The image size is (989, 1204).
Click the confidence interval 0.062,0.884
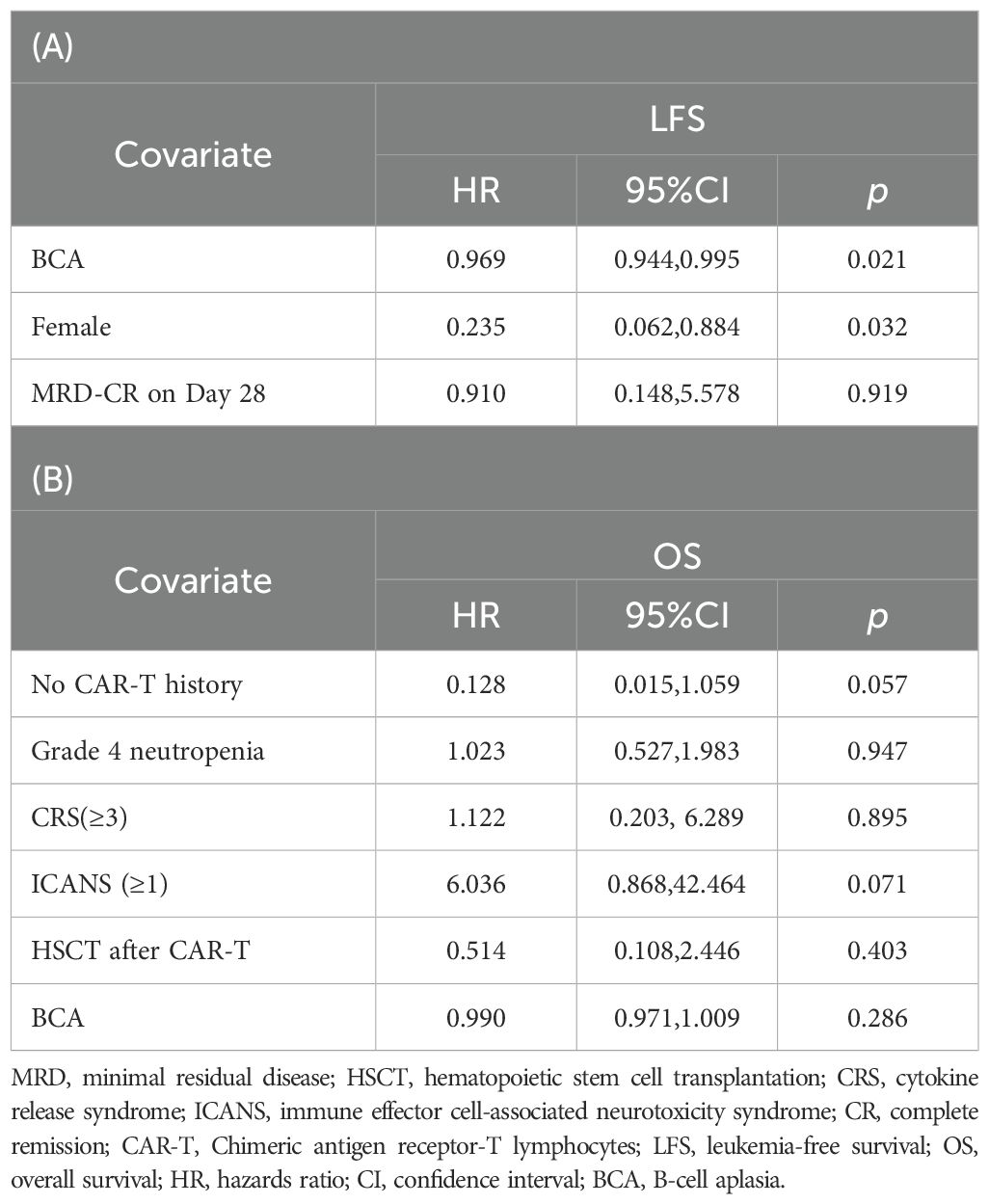tap(677, 327)
